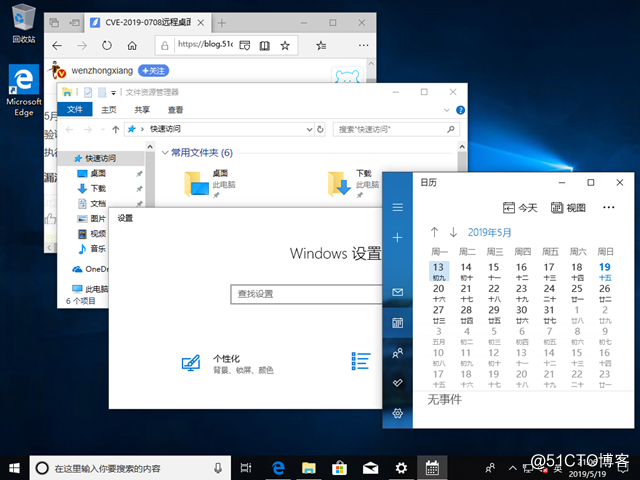Open 主页 ribbon tab
This screenshot has width=640, height=480.
tap(109, 109)
